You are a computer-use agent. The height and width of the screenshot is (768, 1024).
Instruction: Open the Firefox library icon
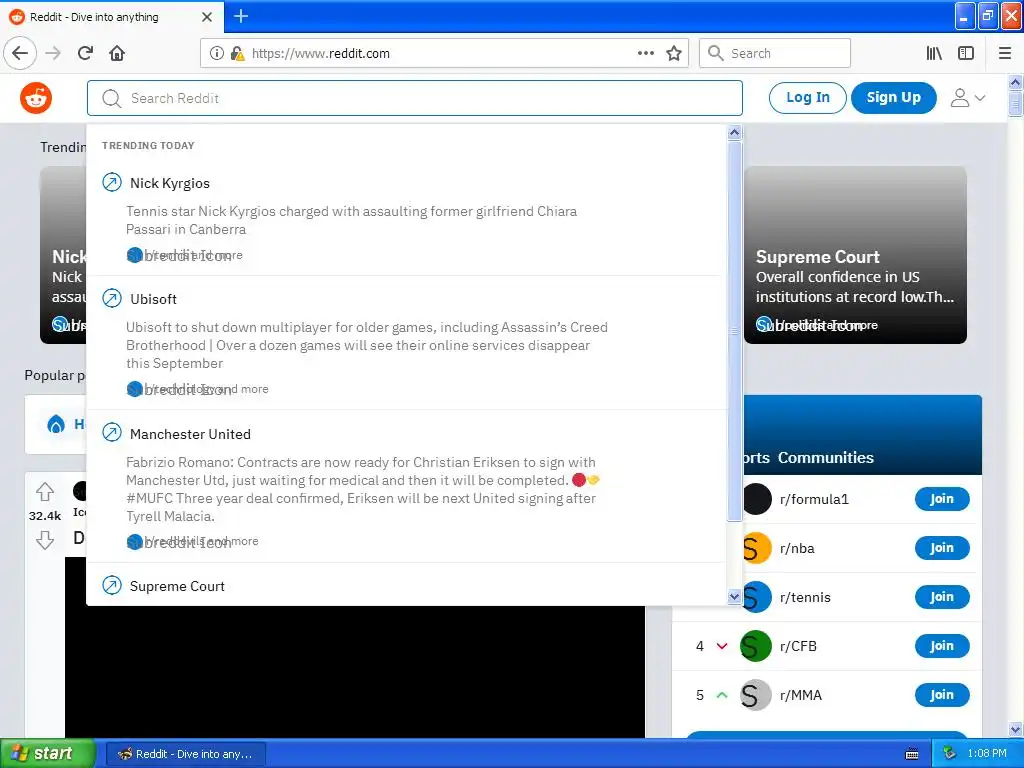pyautogui.click(x=934, y=53)
